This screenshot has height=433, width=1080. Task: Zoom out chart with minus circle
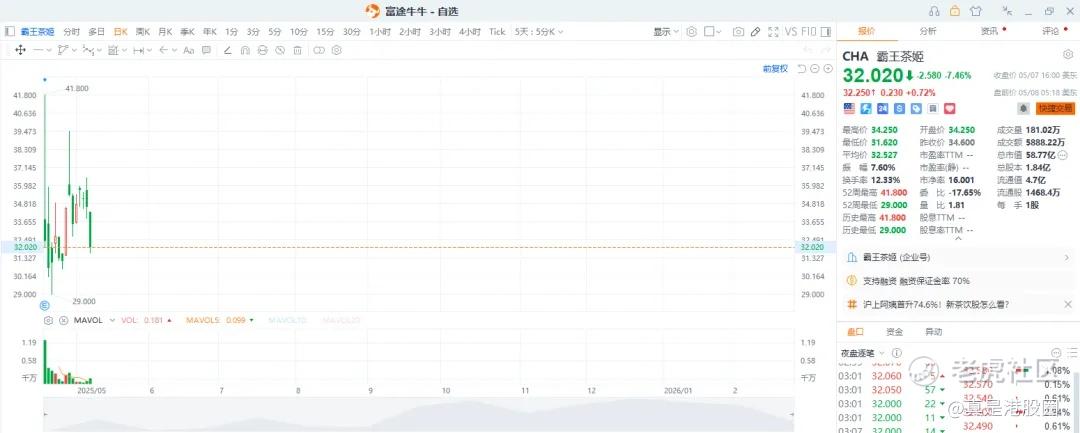pyautogui.click(x=815, y=69)
